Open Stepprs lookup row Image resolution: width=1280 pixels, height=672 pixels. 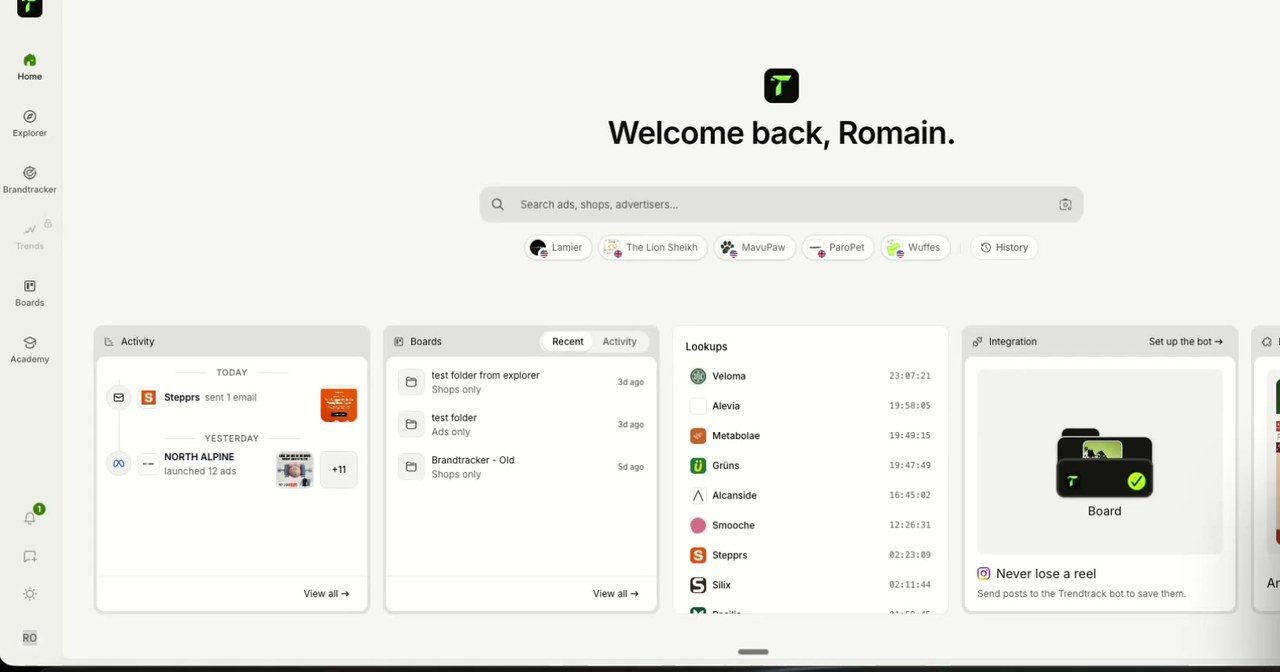810,555
